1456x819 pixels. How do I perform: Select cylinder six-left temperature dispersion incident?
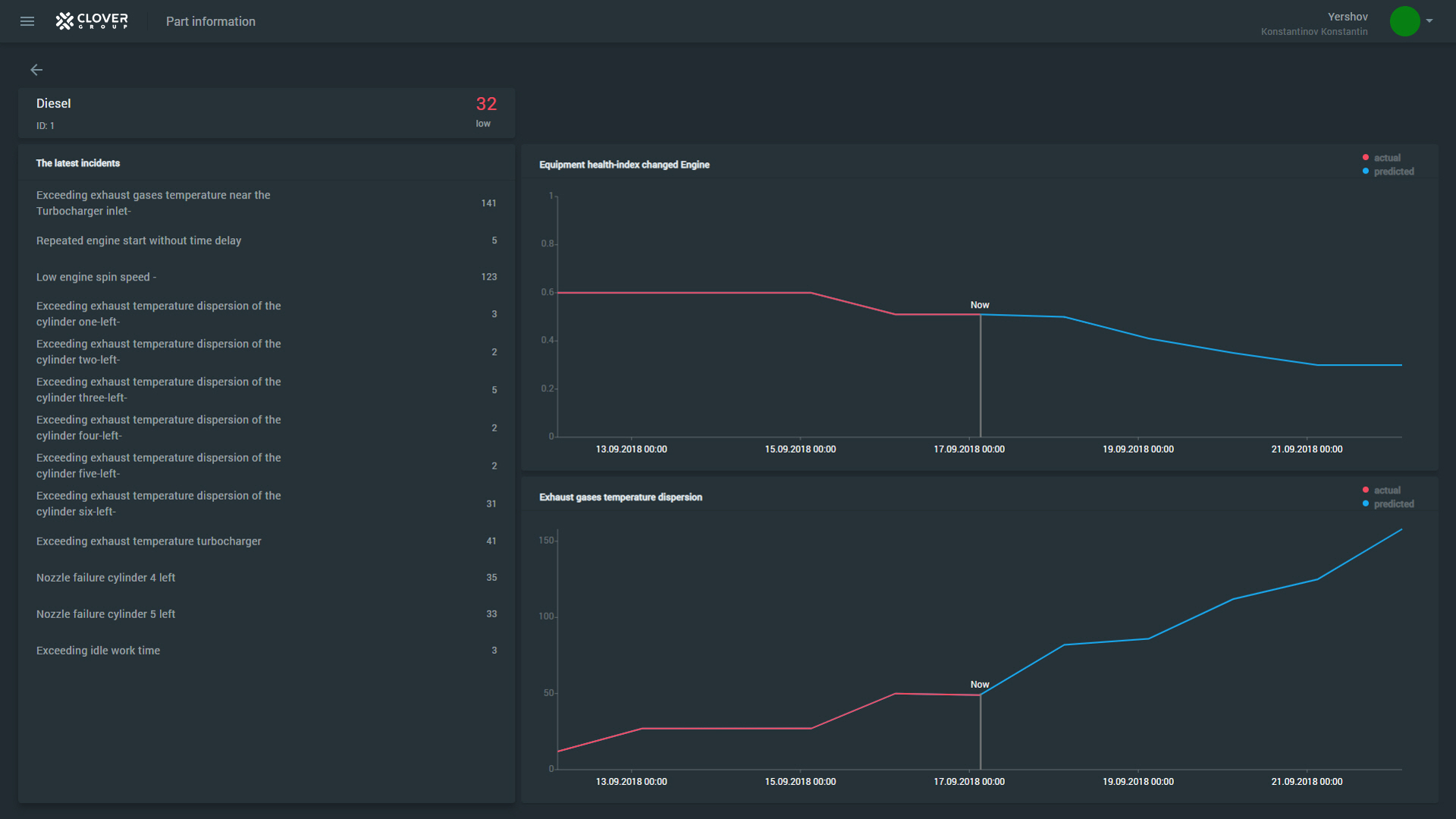[158, 504]
